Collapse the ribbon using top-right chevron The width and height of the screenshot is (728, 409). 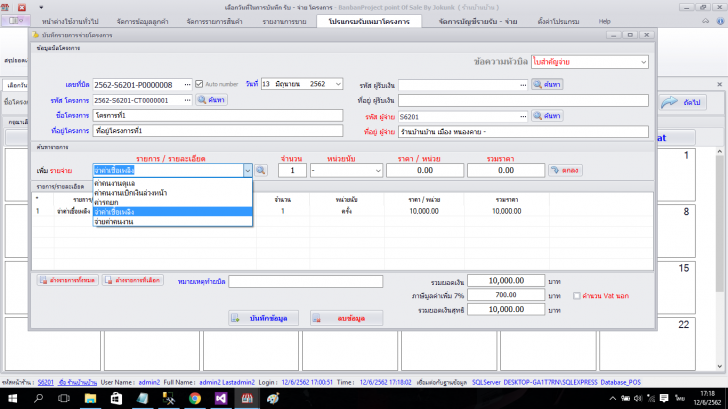pyautogui.click(x=705, y=21)
